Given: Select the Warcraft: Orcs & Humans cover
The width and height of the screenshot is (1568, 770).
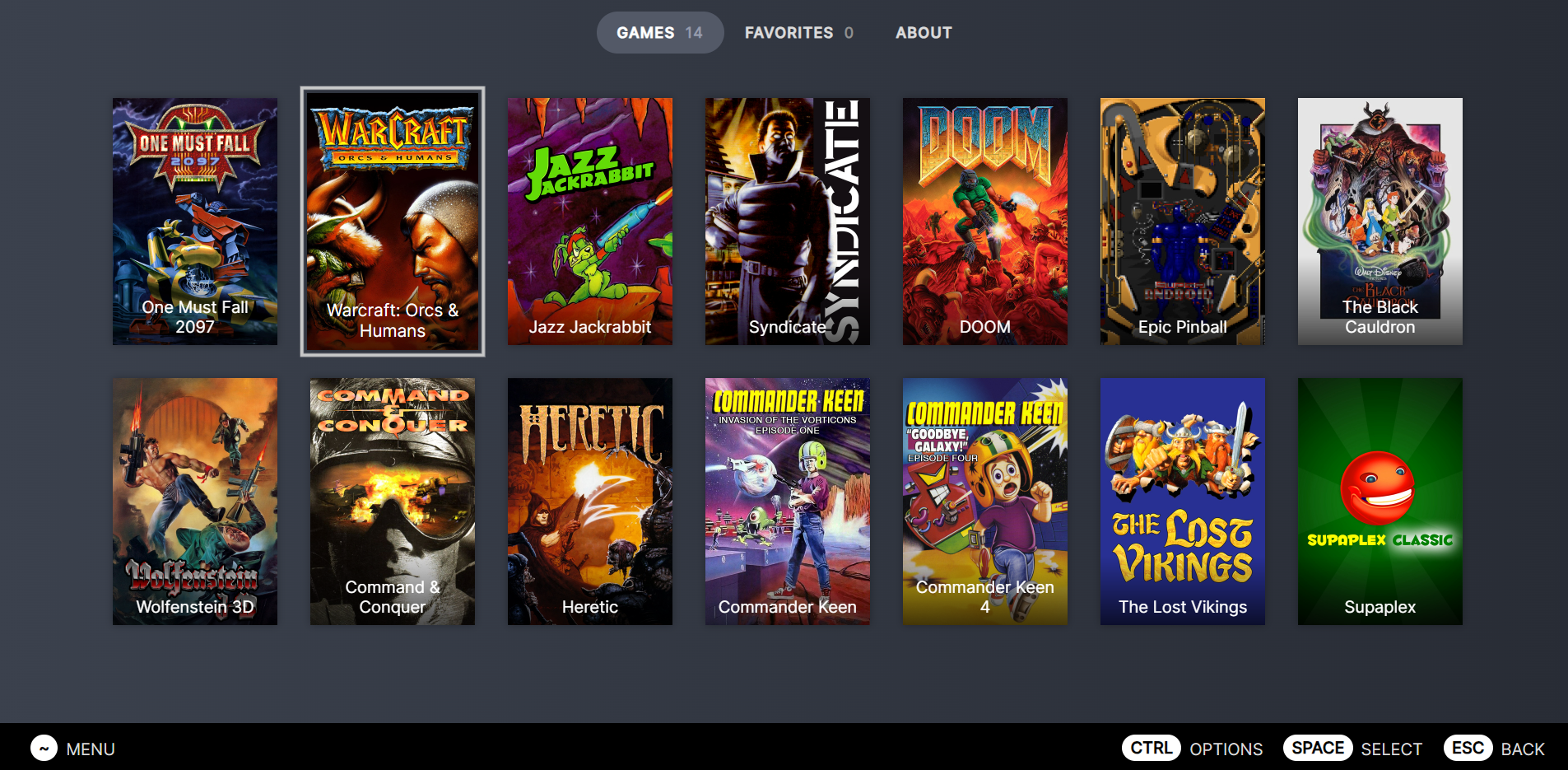Looking at the screenshot, I should pos(393,222).
